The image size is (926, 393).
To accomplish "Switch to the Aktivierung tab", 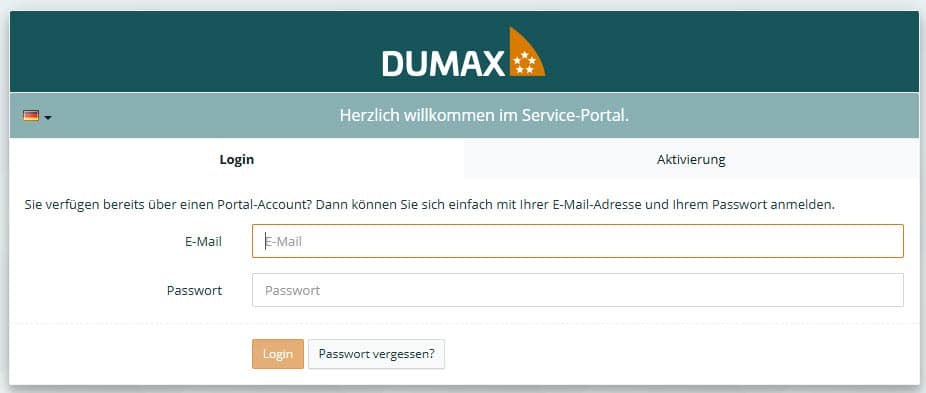I will pos(691,160).
